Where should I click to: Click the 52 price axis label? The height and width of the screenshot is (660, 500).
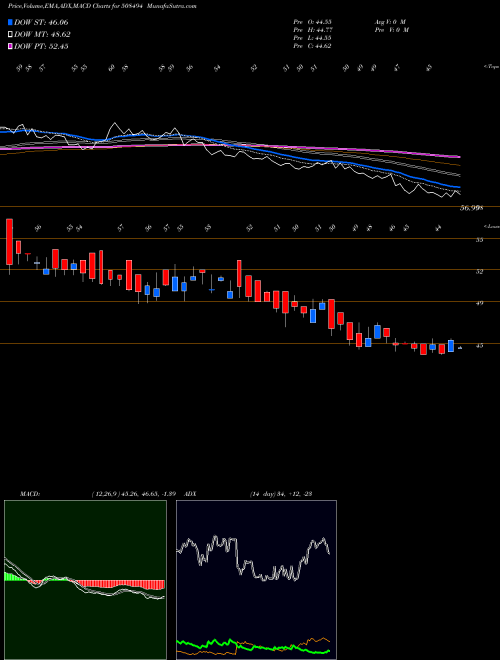point(480,272)
